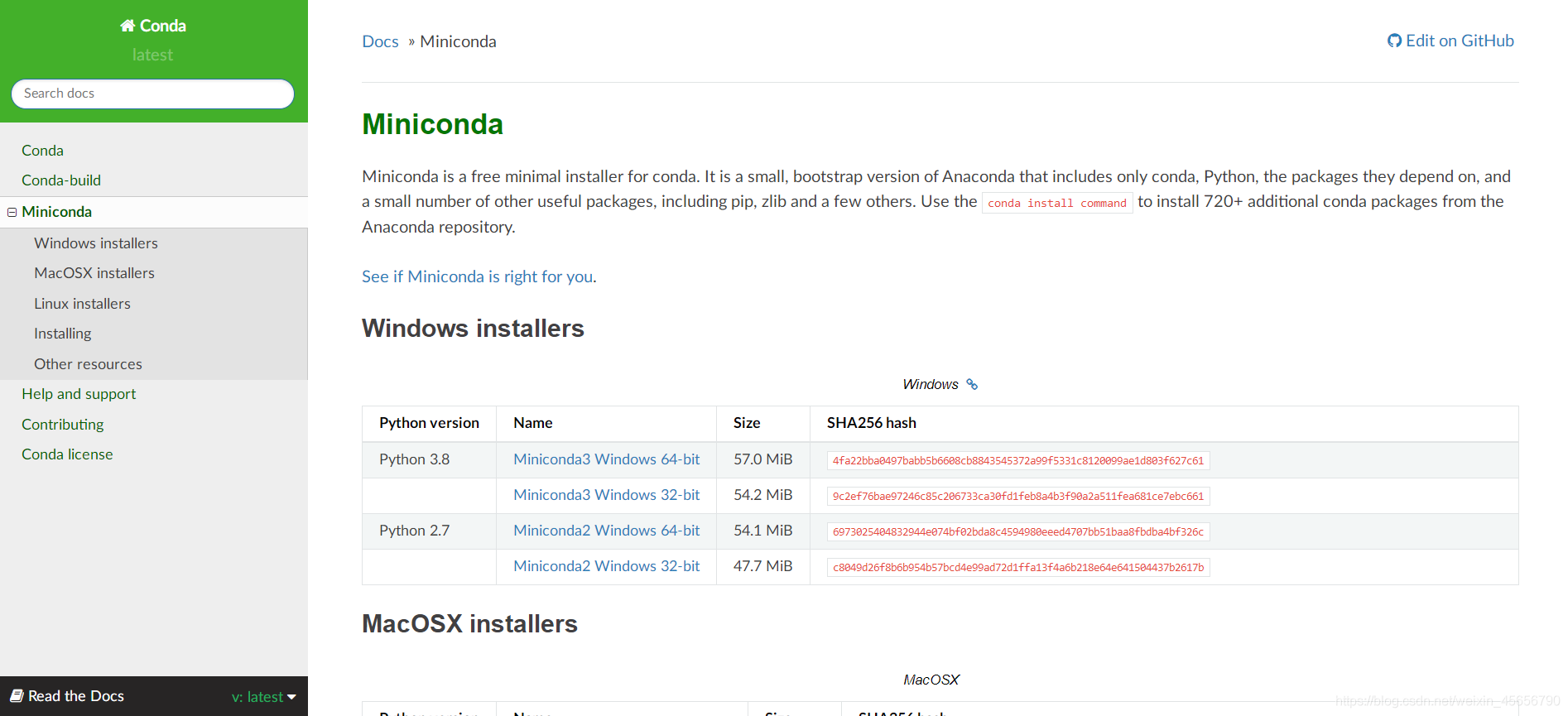
Task: Open the Installing sidebar subsection
Action: click(x=63, y=334)
